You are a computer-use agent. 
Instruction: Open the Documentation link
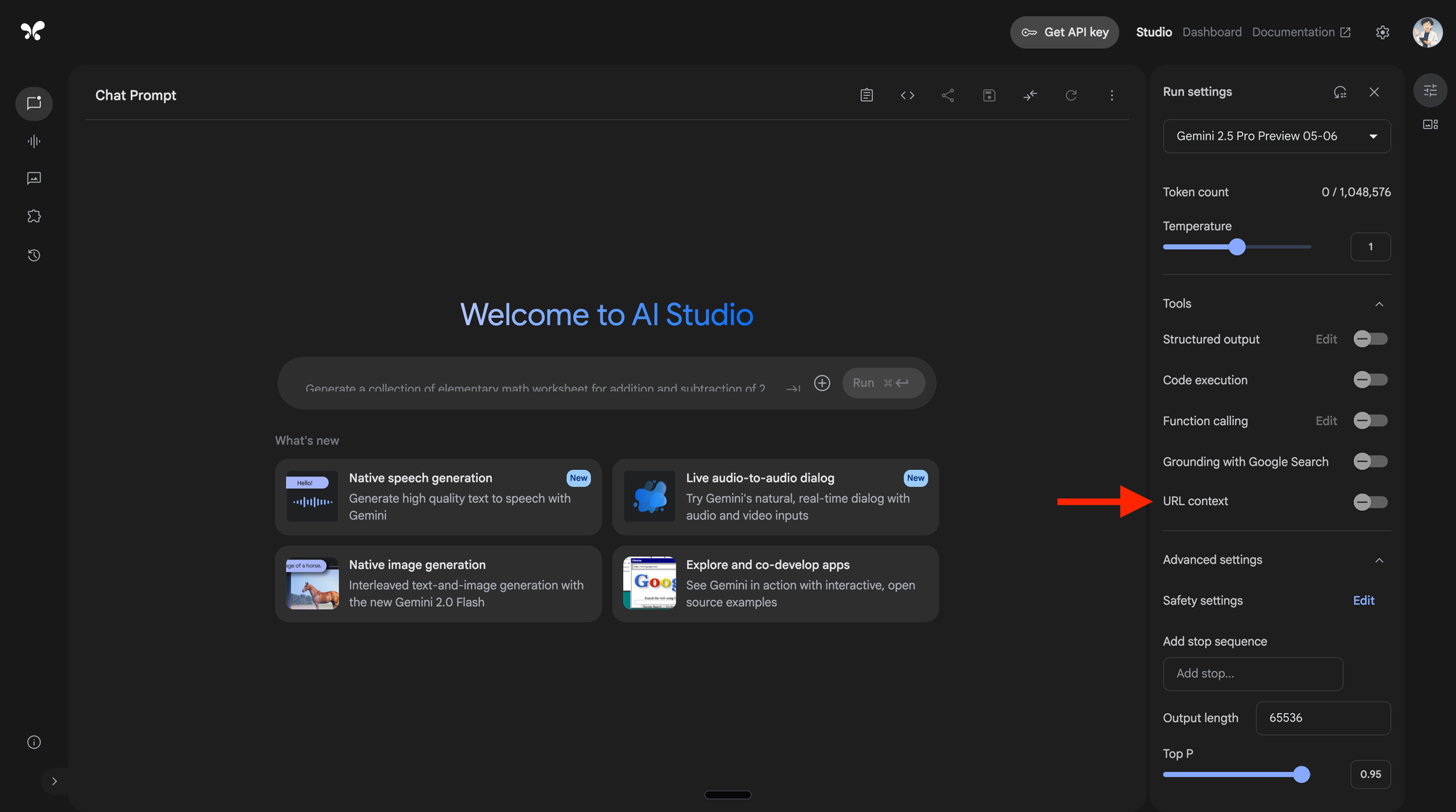[x=1301, y=32]
